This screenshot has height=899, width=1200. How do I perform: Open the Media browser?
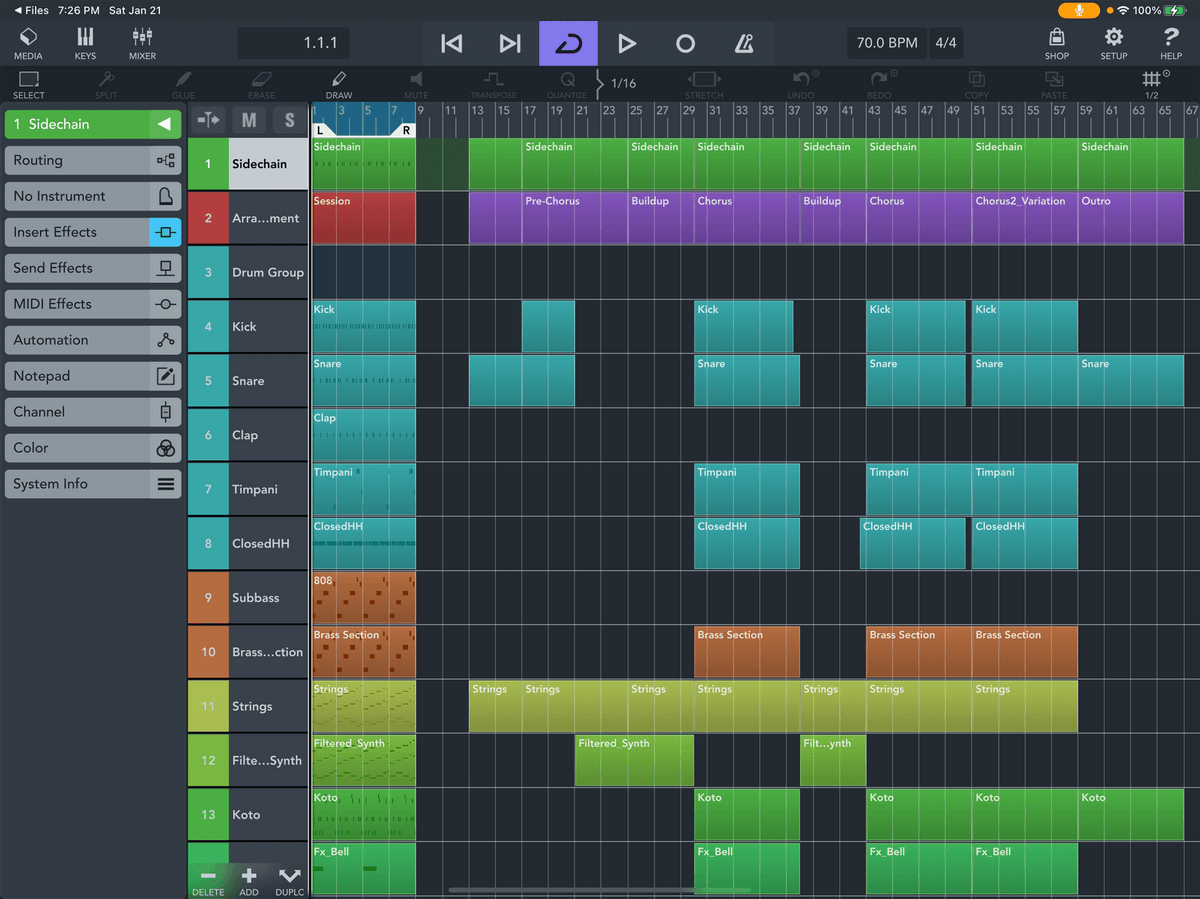28,43
